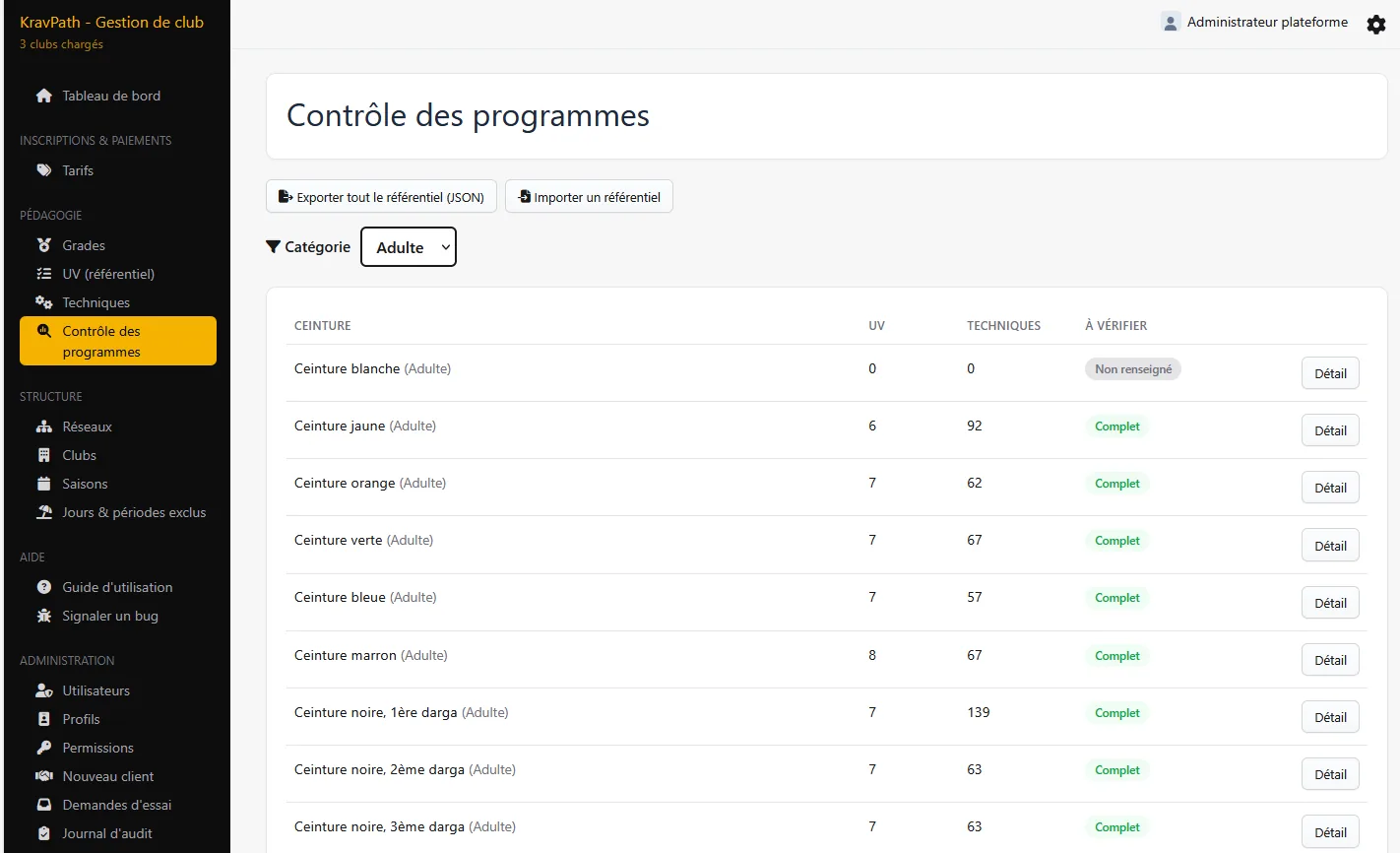Click the handshake icon beside Nouveau client
This screenshot has width=1400, height=853.
[43, 776]
